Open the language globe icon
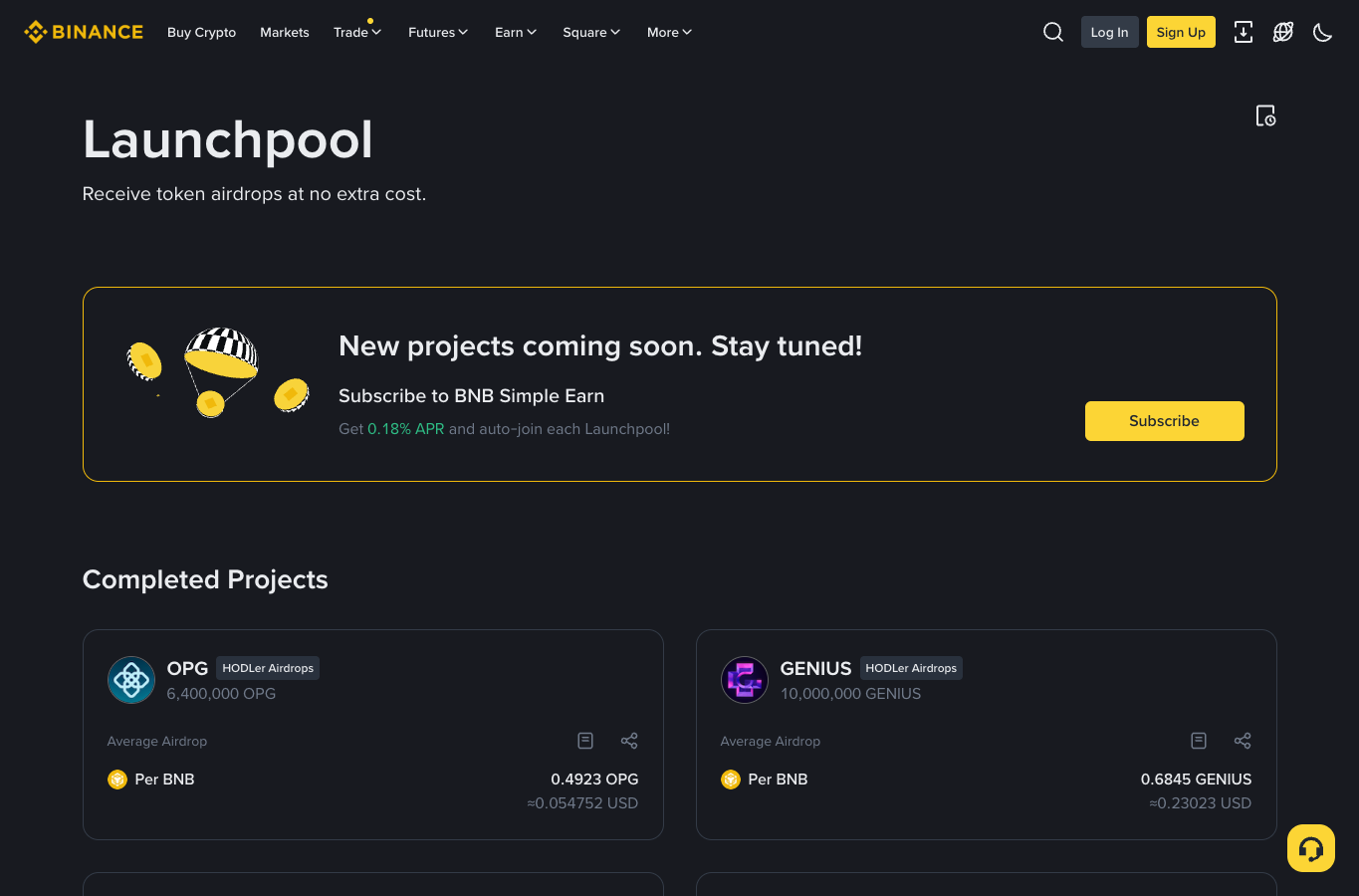Screen dimensions: 1359x896 pyautogui.click(x=1283, y=32)
